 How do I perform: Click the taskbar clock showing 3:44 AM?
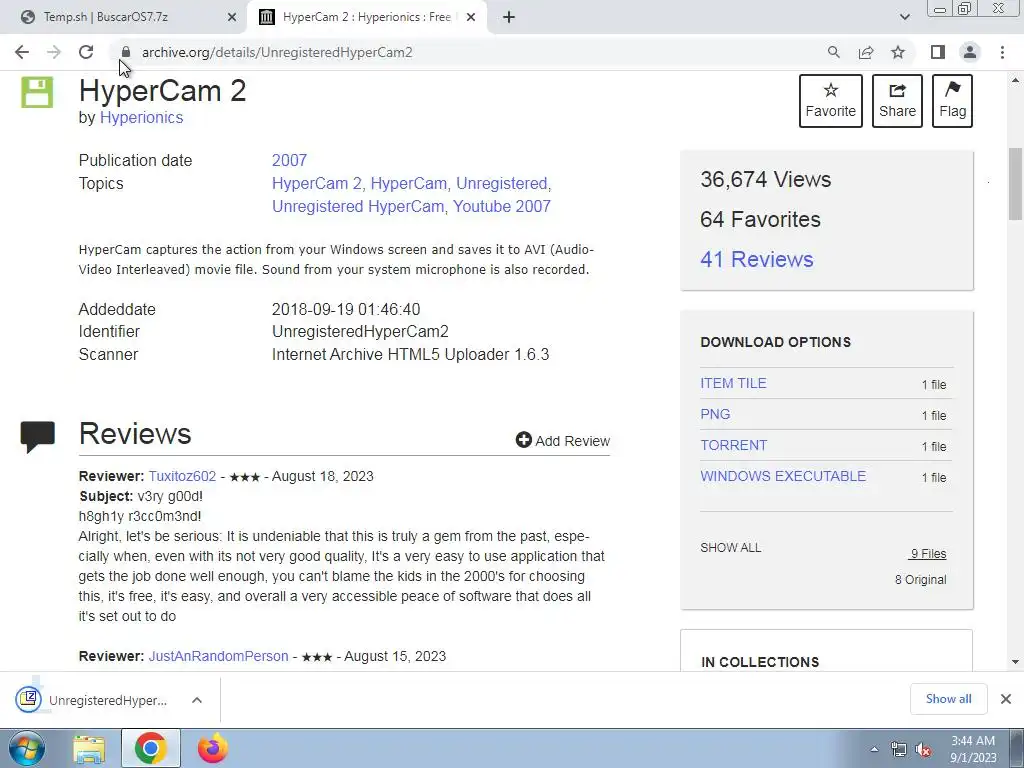point(973,749)
